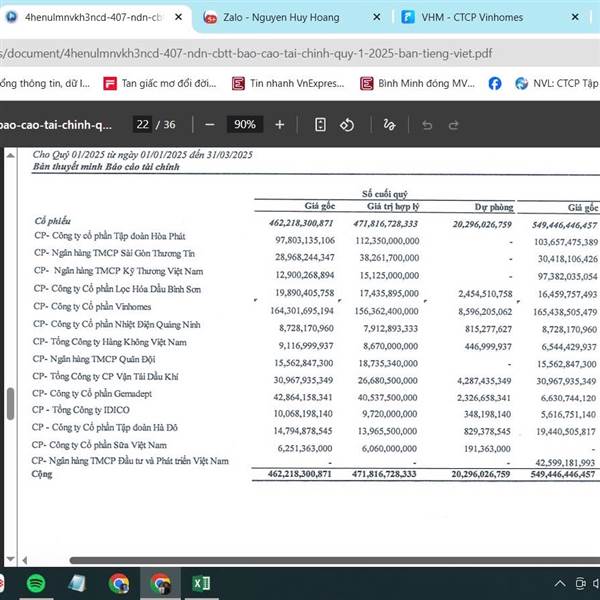Open the notepad-like taskbar app
Viewport: 600px width, 600px height.
[77, 584]
